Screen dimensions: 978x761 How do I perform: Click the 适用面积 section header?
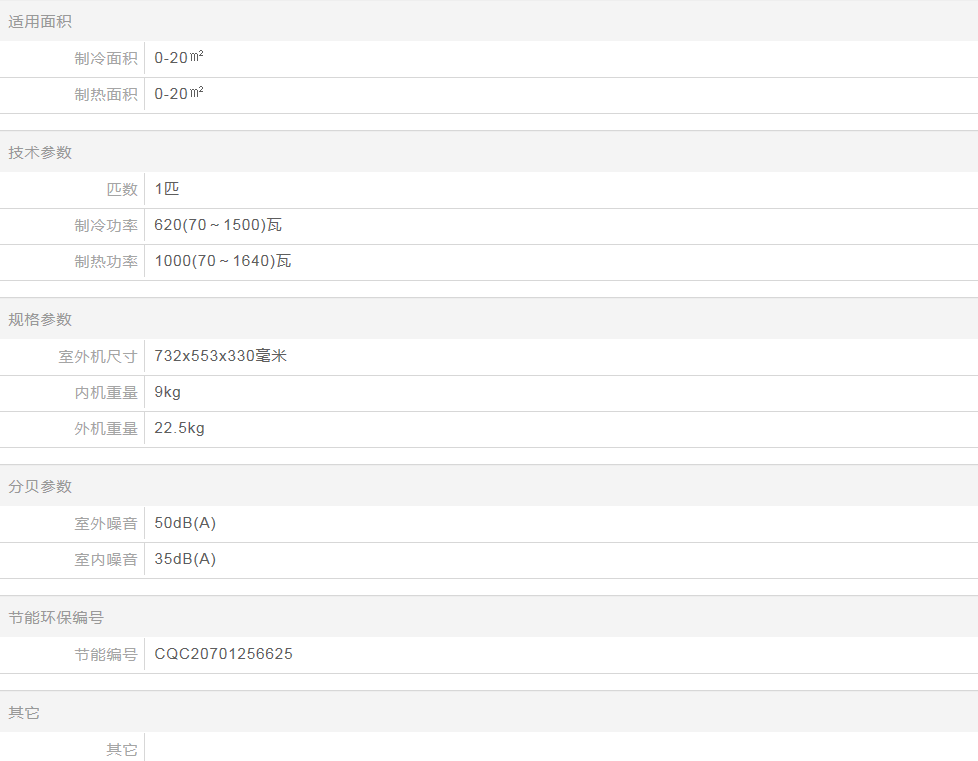pos(40,21)
